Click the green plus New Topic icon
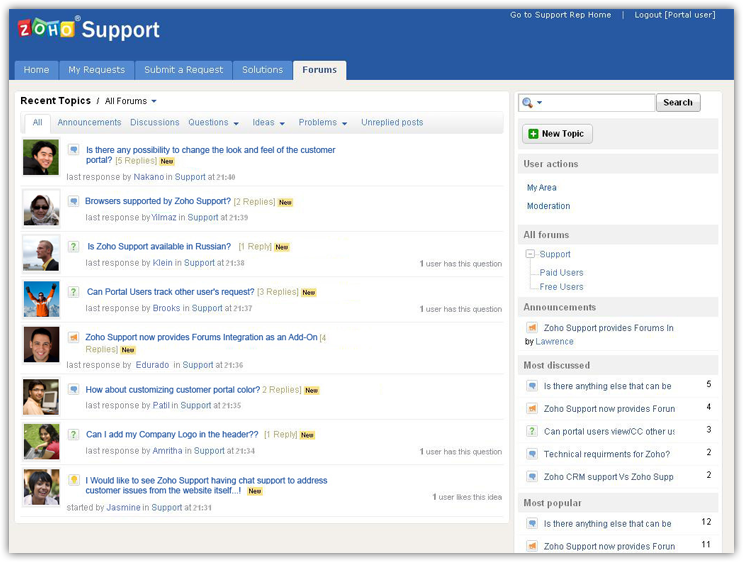Image resolution: width=743 pixels, height=562 pixels. [x=533, y=134]
